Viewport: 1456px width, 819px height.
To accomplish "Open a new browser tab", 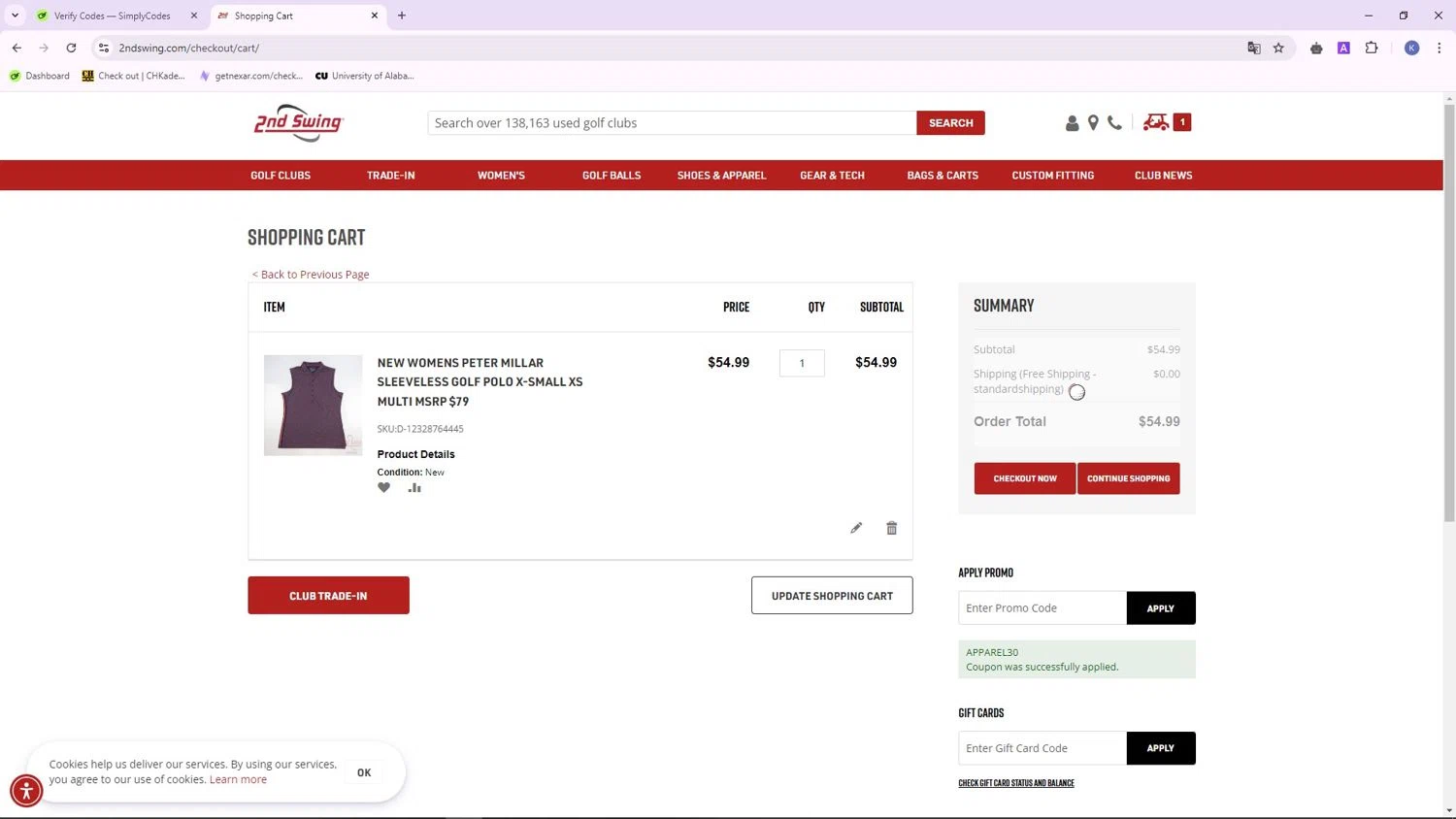I will pyautogui.click(x=402, y=16).
